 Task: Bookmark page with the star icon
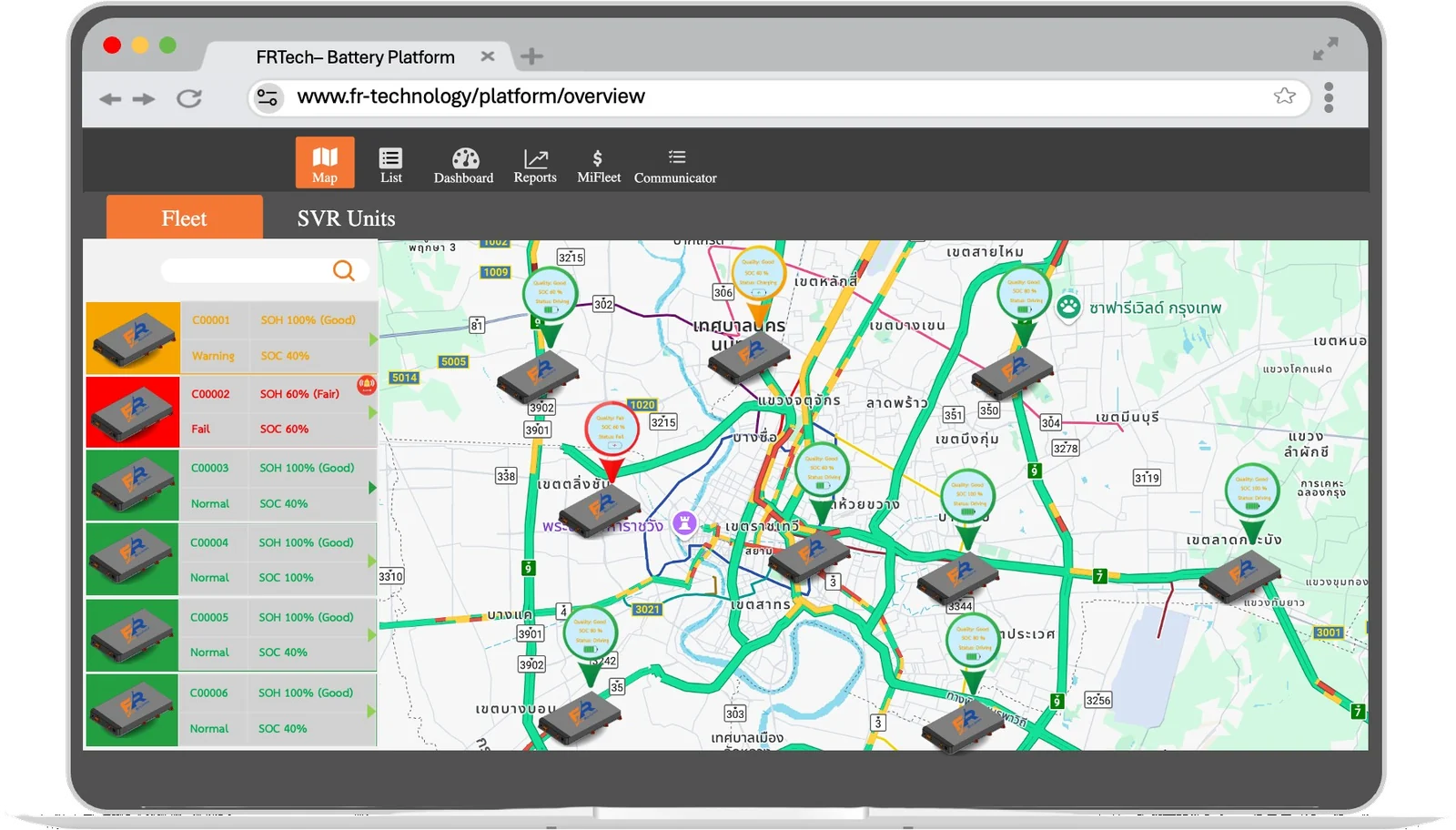pyautogui.click(x=1285, y=96)
